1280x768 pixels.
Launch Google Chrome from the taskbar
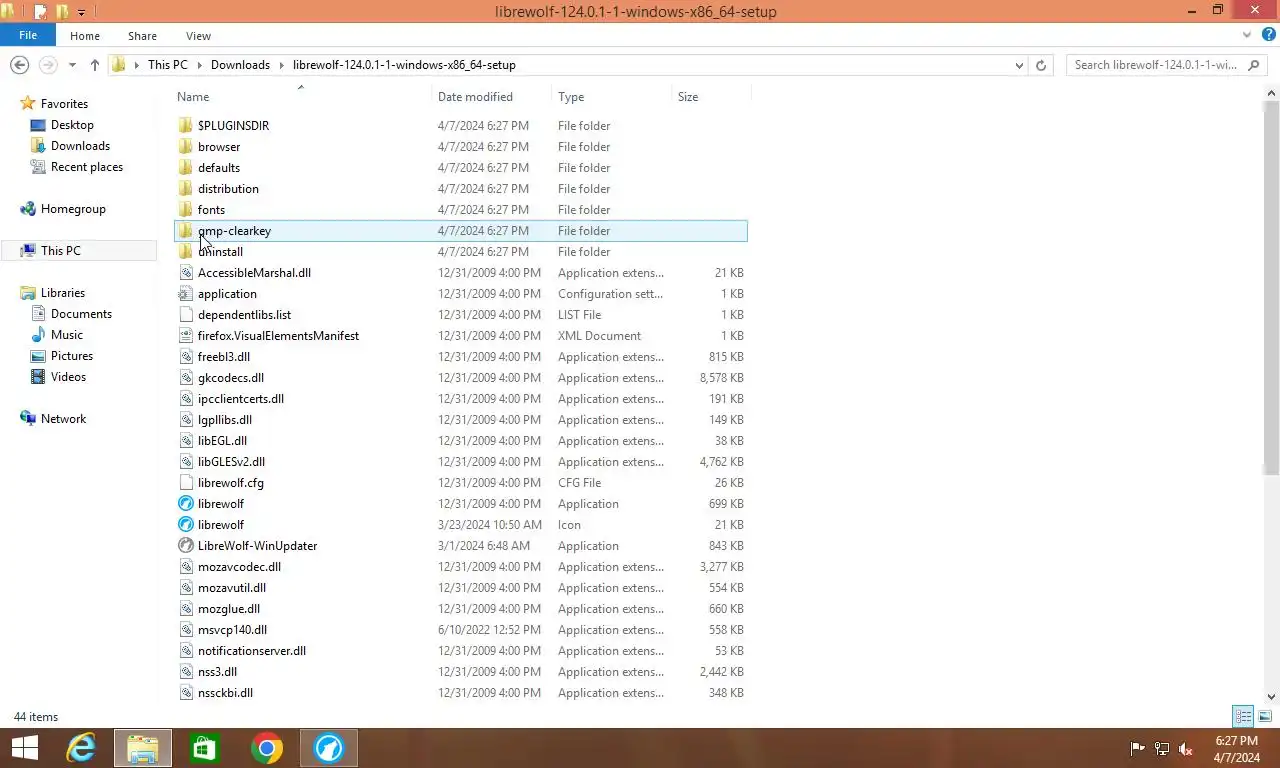tap(267, 748)
